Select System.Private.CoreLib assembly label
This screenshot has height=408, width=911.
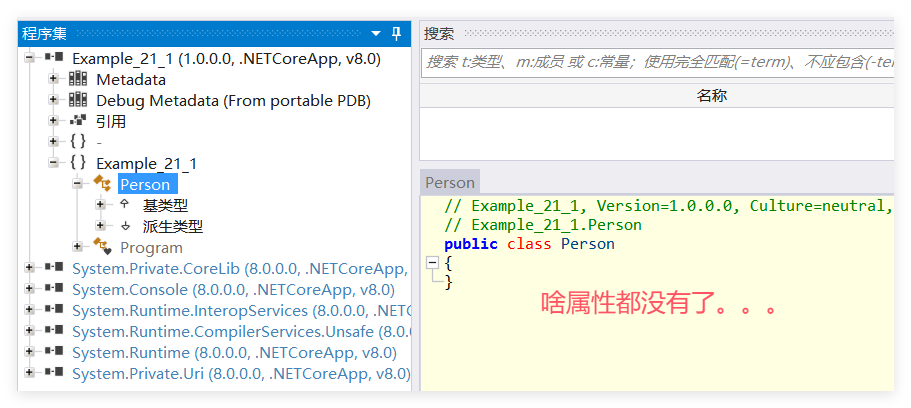click(x=240, y=269)
